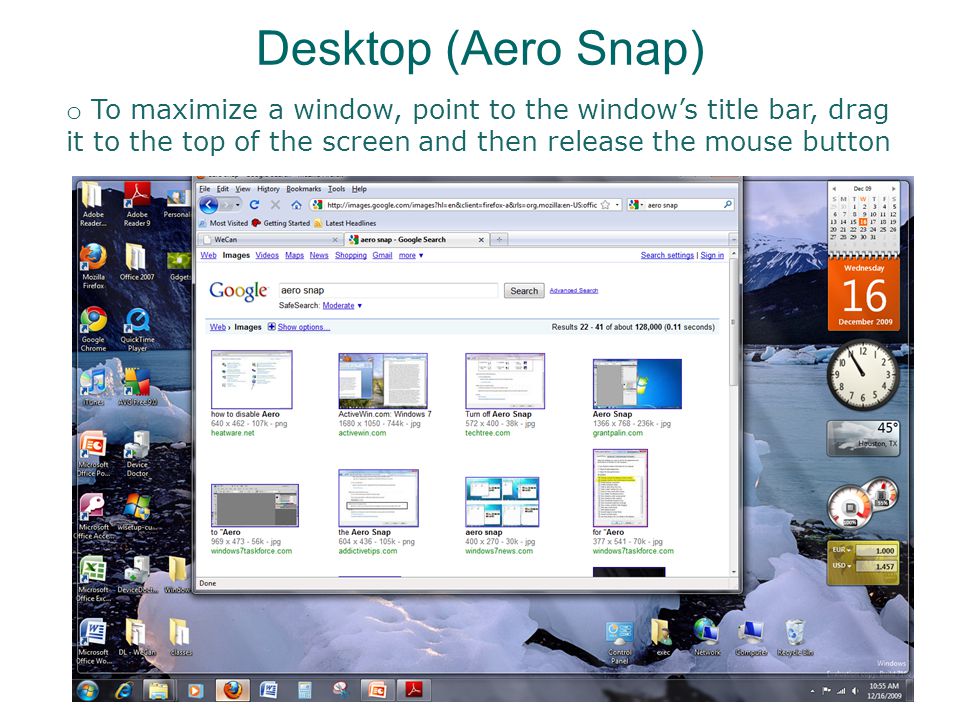Viewport: 960px width, 720px height.
Task: Show hidden tray icons arrow
Action: (813, 691)
